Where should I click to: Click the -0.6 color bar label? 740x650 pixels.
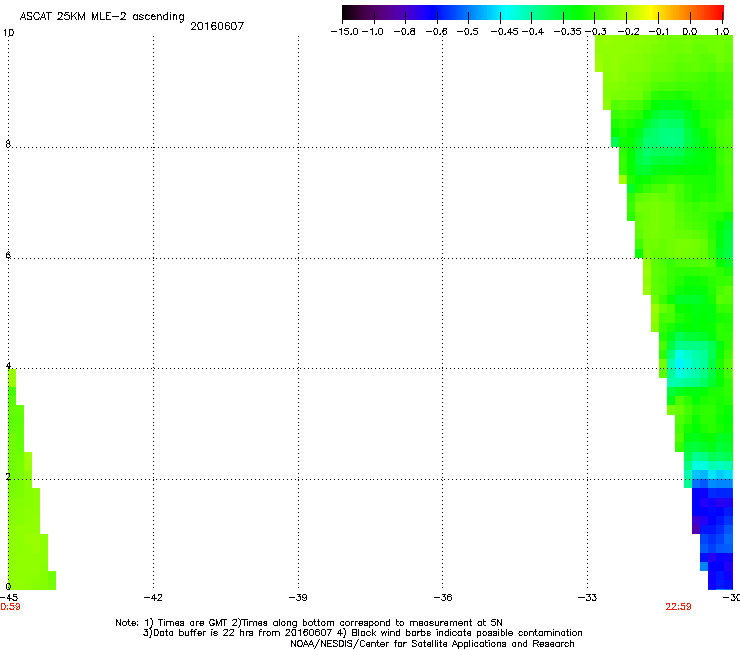pos(437,32)
